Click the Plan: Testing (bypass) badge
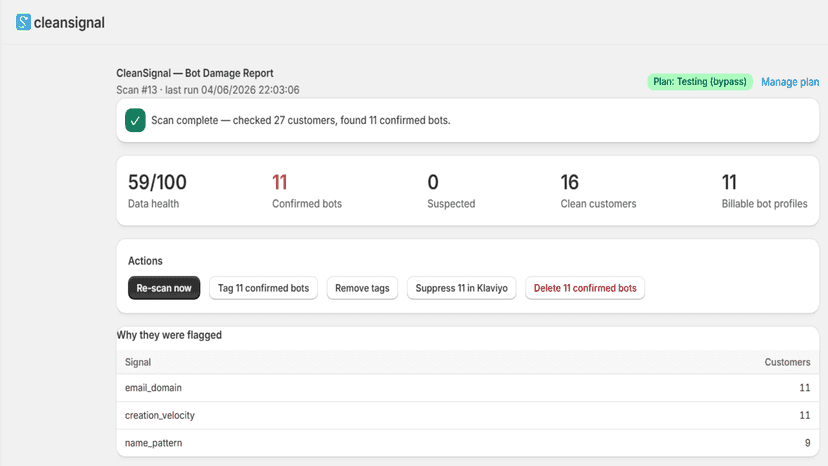 click(700, 82)
